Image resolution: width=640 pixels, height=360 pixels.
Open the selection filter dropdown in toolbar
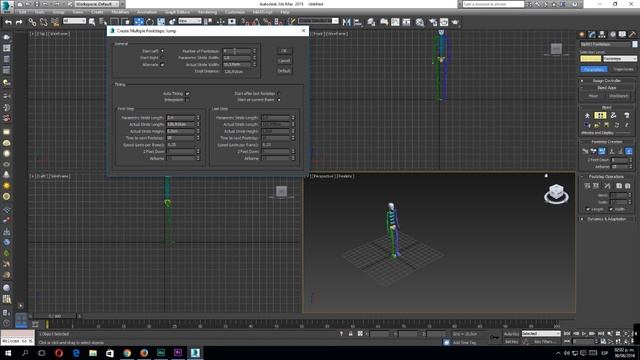pyautogui.click(x=74, y=21)
